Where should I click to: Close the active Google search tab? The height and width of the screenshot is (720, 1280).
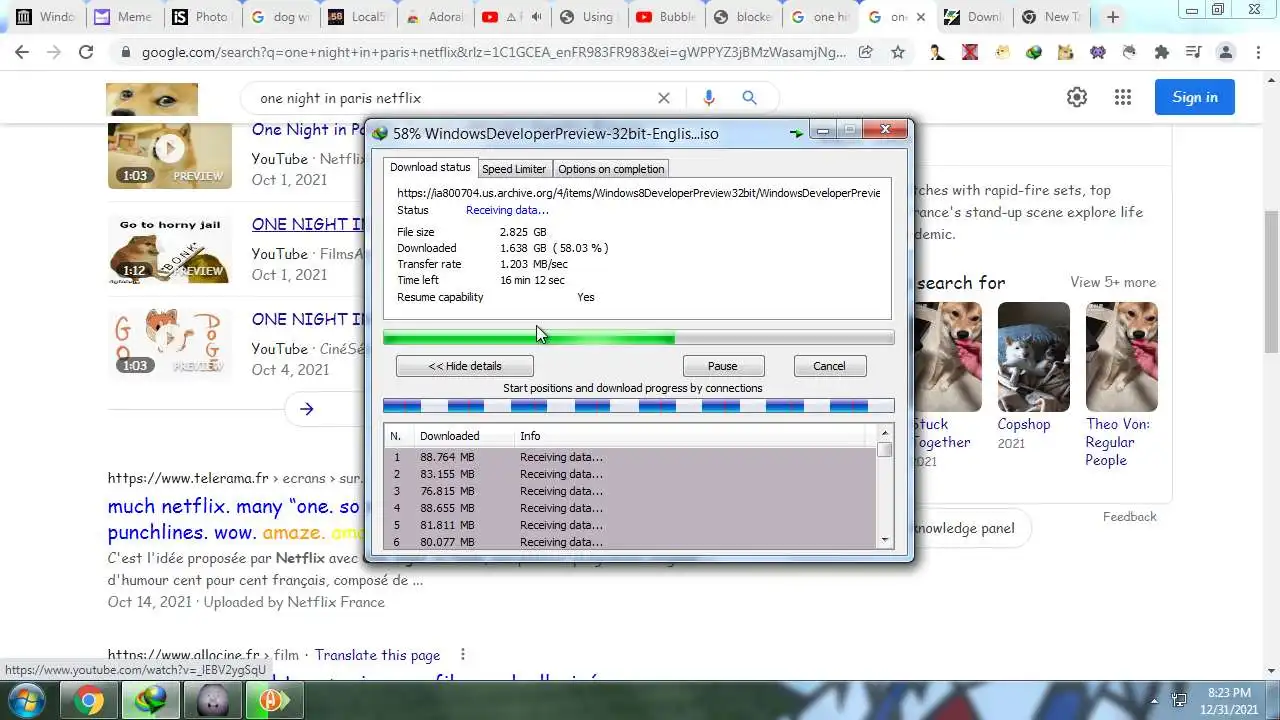[x=921, y=17]
